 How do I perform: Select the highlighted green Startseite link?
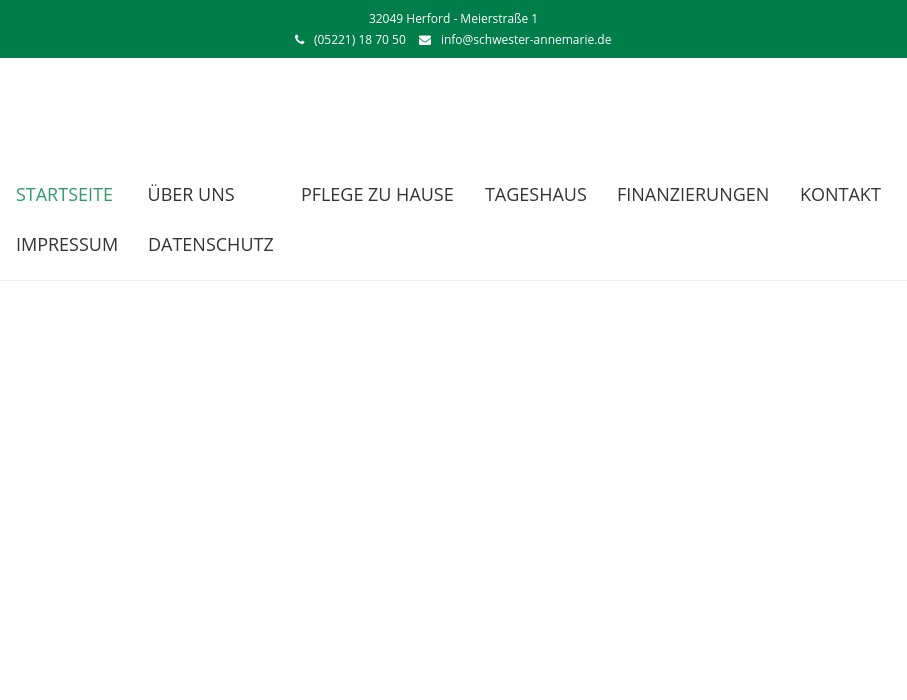(64, 194)
